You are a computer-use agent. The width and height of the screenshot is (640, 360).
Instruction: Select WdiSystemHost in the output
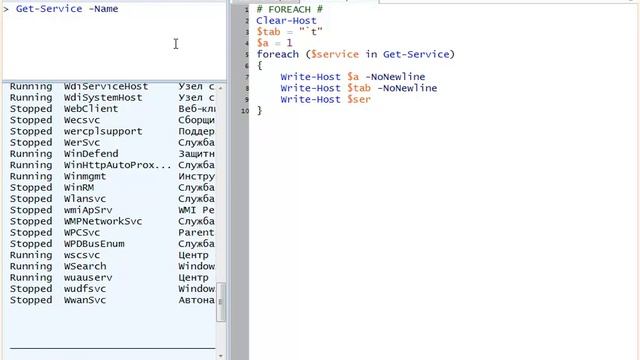click(103, 98)
